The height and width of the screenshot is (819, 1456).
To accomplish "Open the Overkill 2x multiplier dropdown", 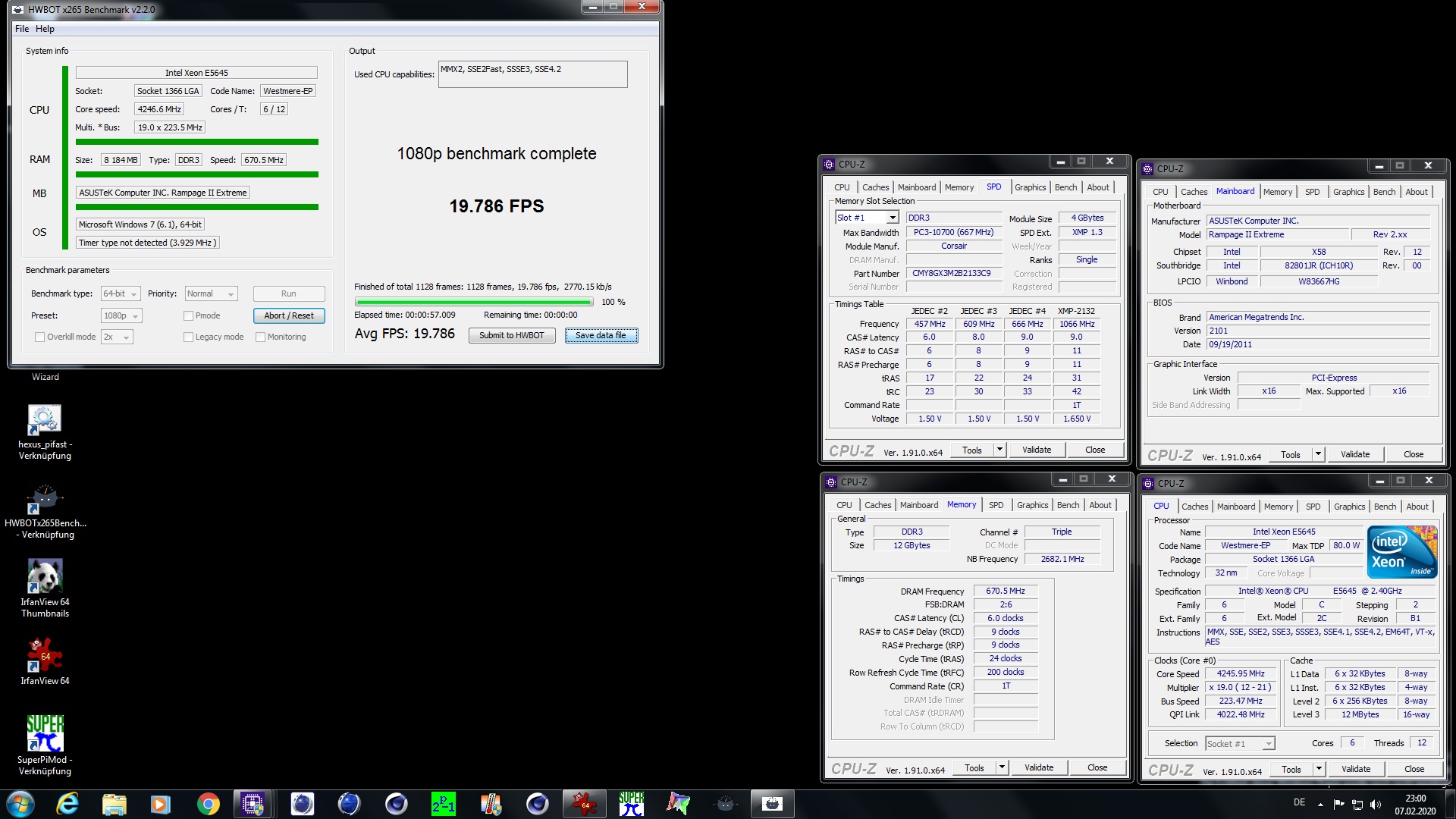I will click(117, 337).
